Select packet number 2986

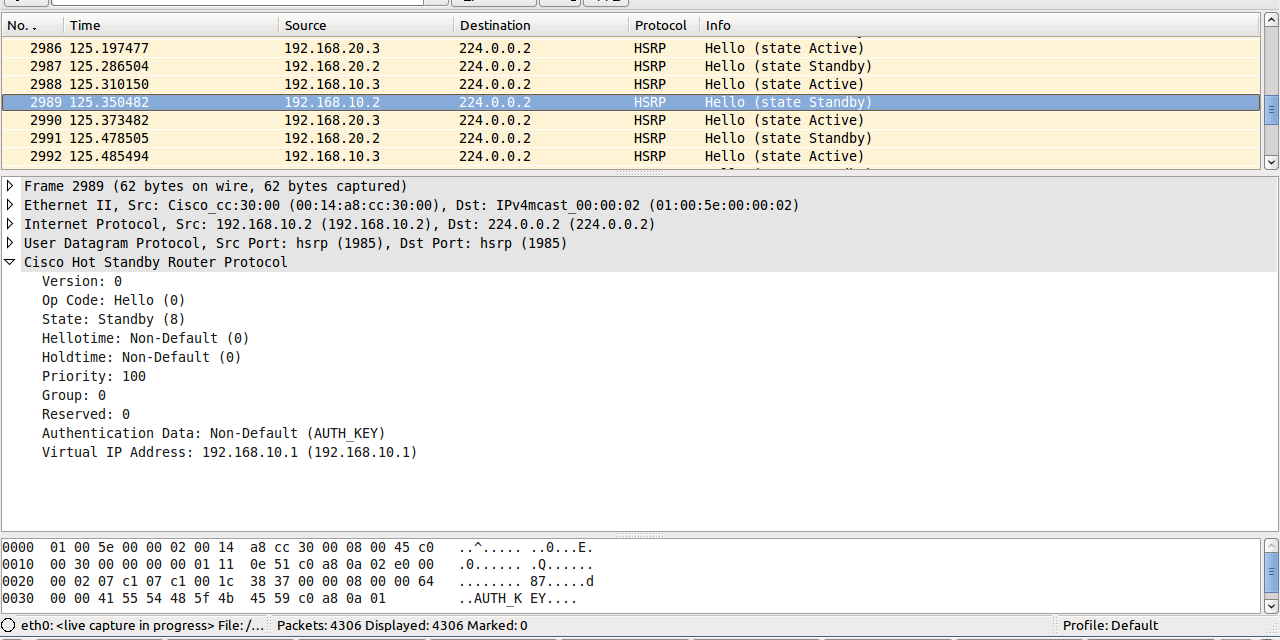pos(631,48)
